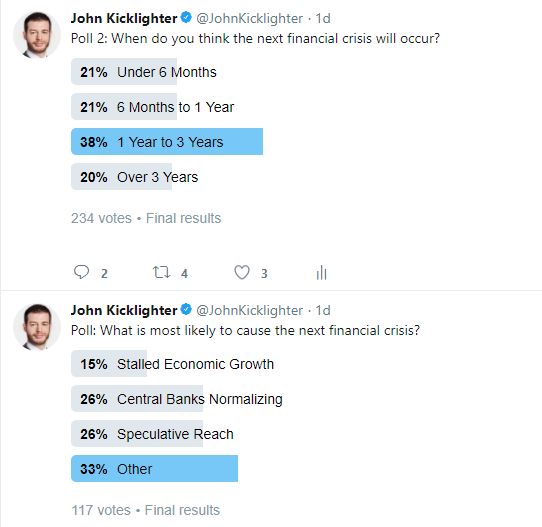Click verified badge on second John Kicklighter tweet
The image size is (542, 527).
186,310
